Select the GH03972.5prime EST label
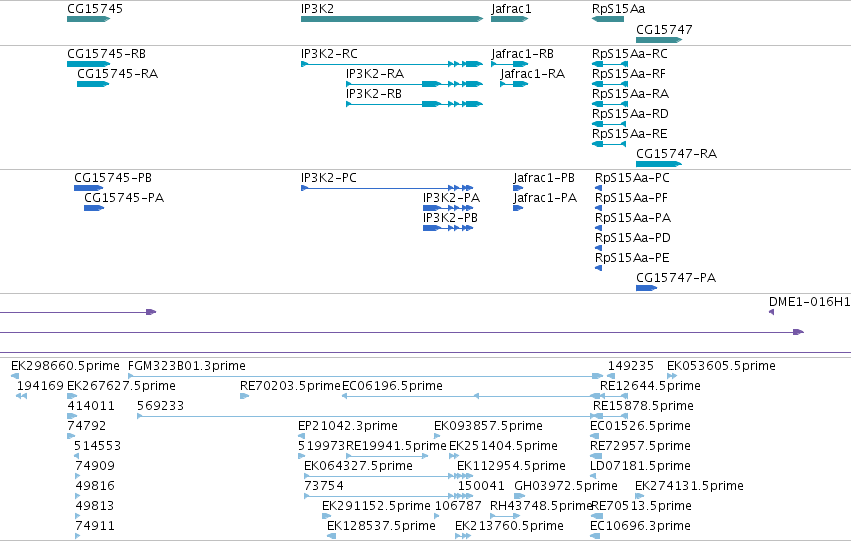 (566, 487)
